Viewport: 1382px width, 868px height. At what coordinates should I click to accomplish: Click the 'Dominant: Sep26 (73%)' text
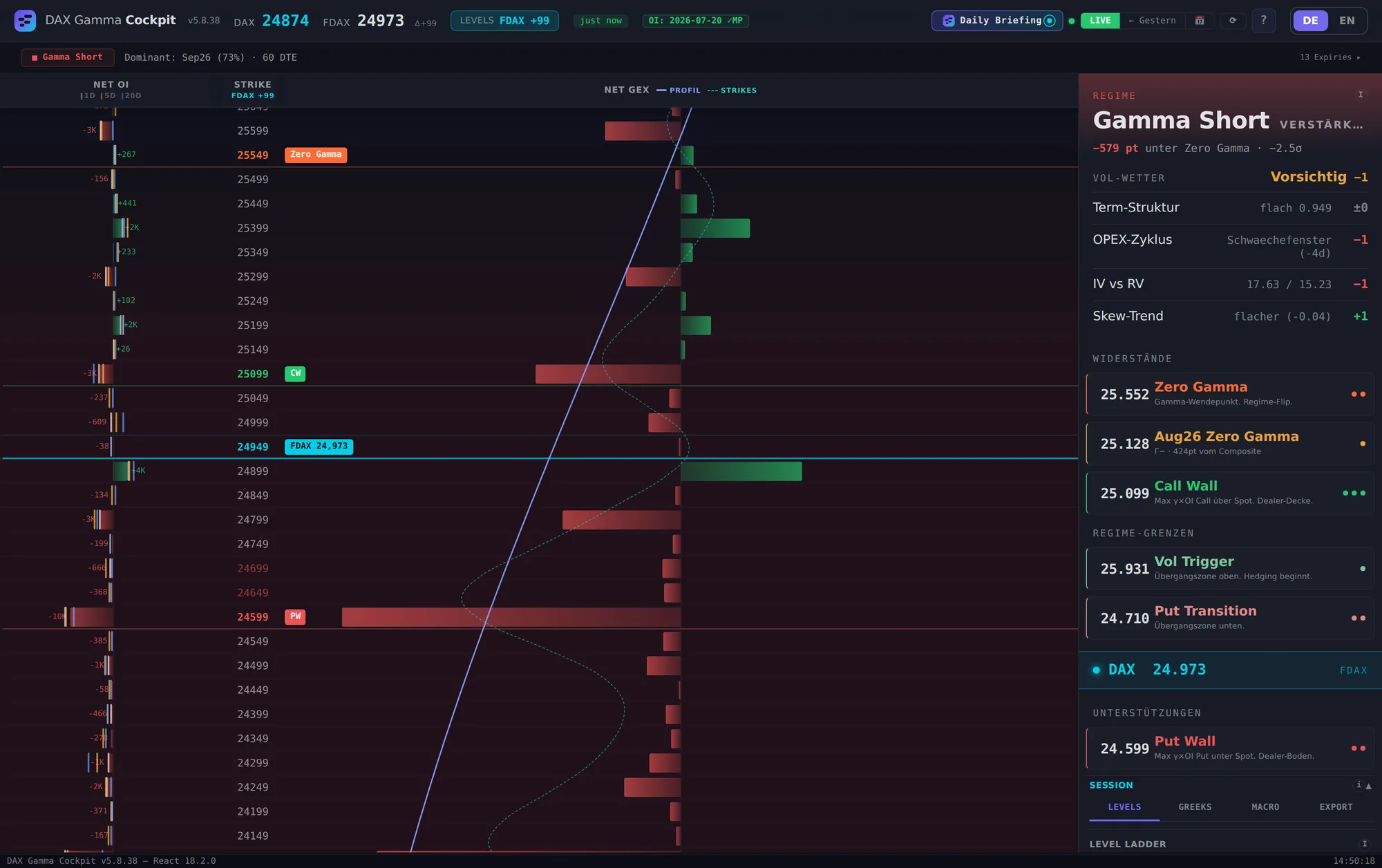point(184,57)
